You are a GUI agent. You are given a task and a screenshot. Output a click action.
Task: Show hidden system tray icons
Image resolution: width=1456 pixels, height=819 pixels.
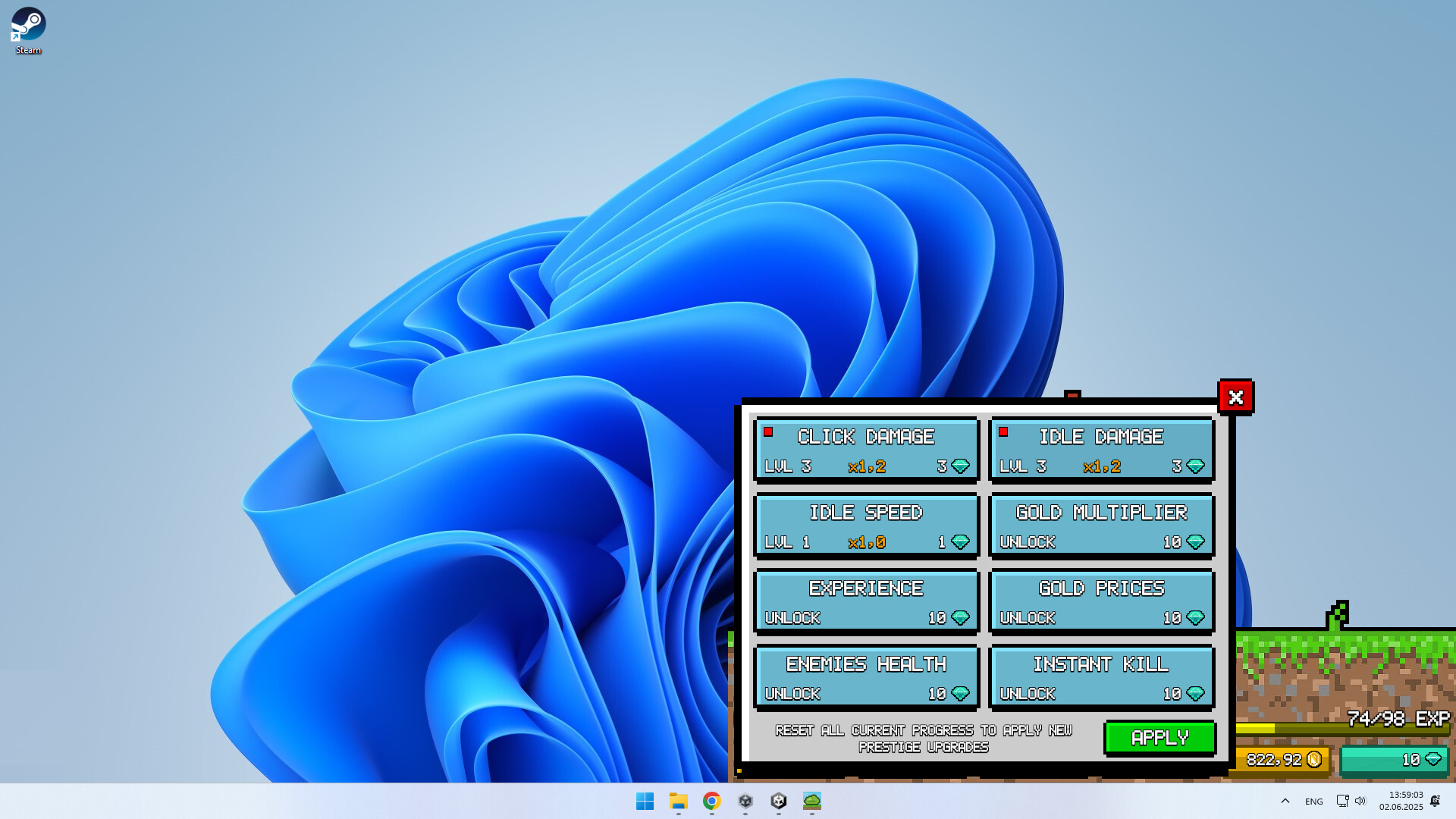coord(1285,801)
